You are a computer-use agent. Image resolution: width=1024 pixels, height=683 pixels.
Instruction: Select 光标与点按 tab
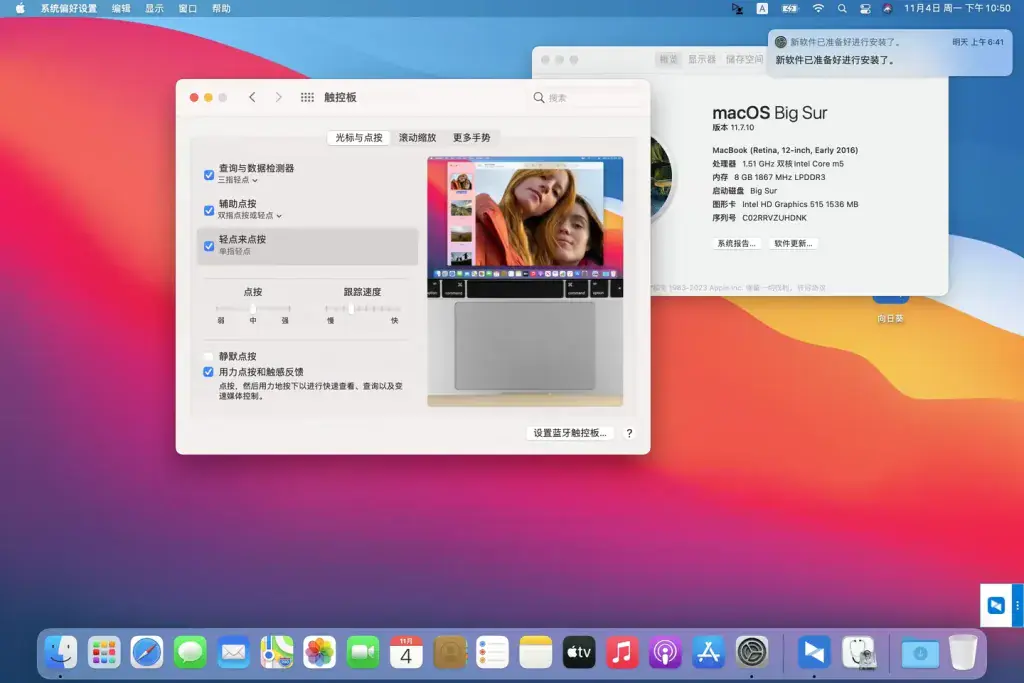tap(359, 138)
